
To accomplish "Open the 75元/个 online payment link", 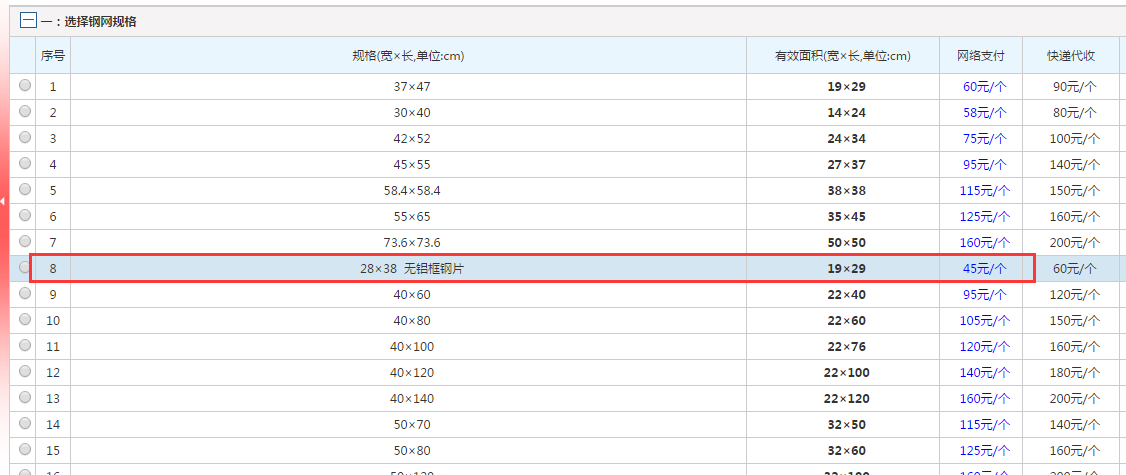I will [x=985, y=139].
